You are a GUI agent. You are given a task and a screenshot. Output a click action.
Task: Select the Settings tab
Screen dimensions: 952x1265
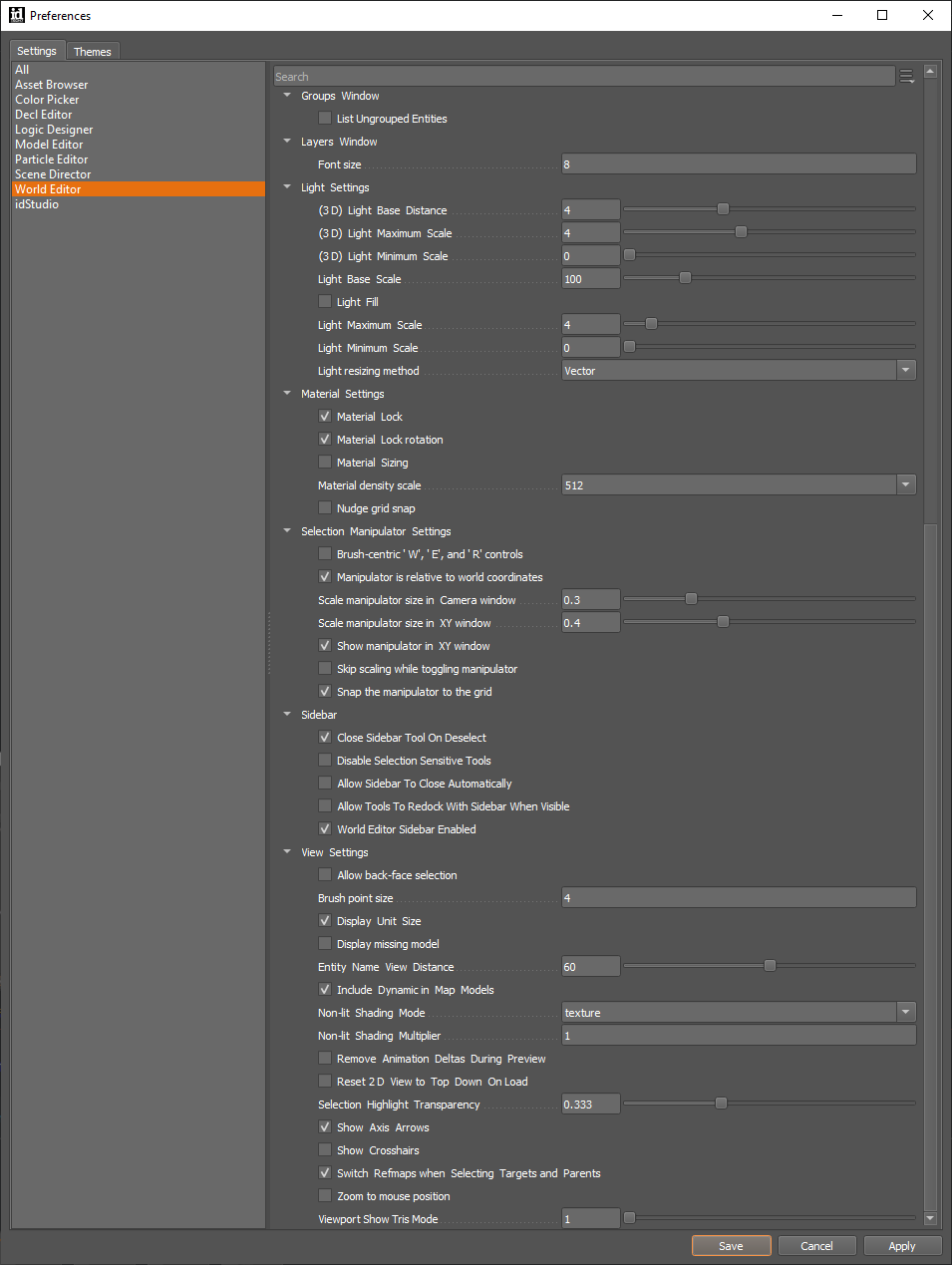point(37,51)
